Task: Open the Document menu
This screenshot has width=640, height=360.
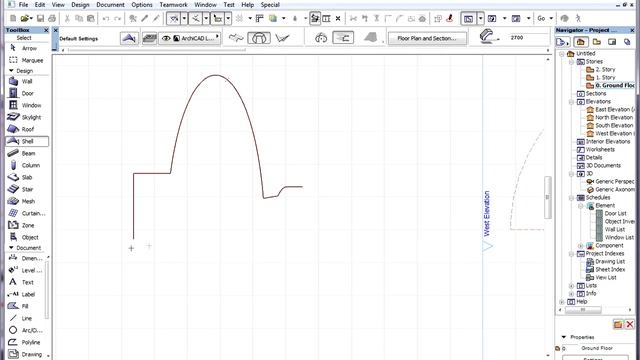Action: click(x=110, y=5)
